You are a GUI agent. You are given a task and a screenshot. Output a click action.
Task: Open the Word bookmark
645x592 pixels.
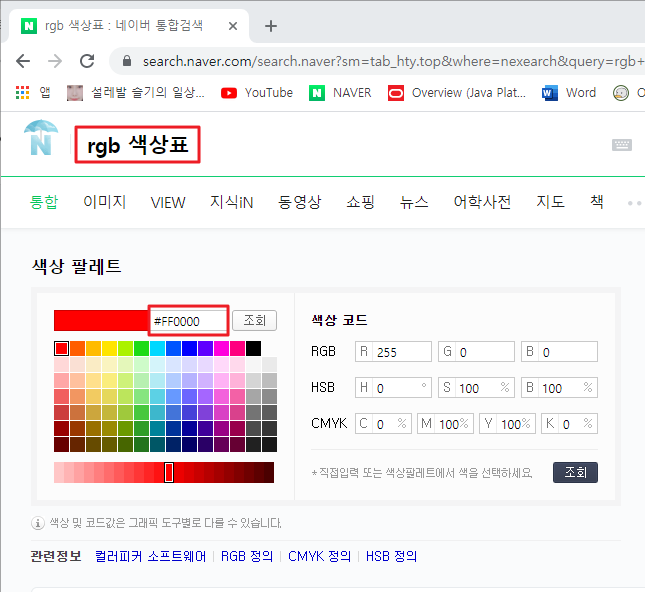569,93
